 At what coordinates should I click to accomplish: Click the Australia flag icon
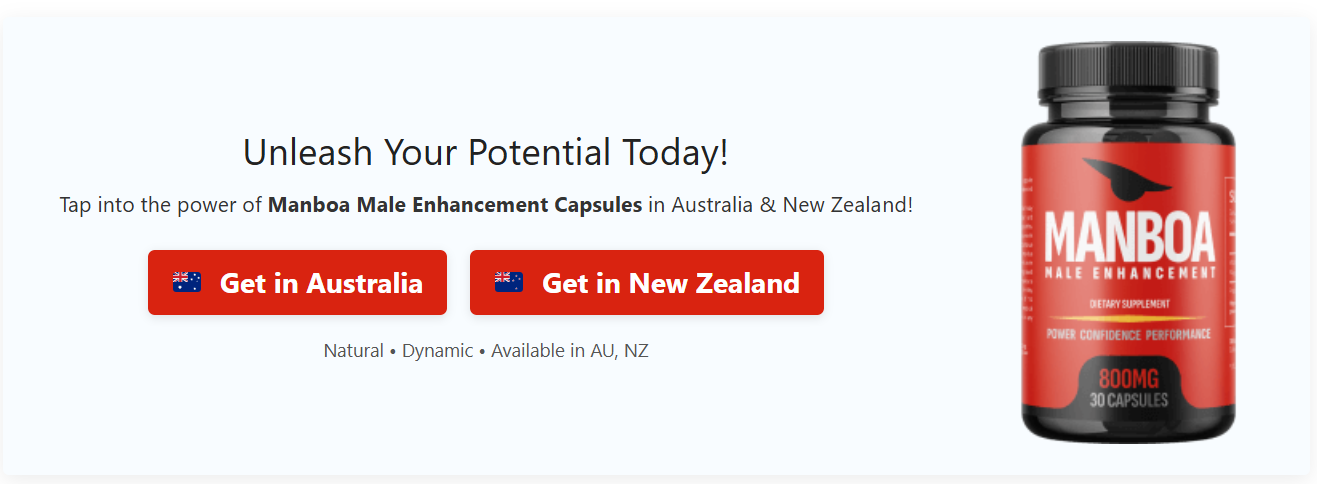(187, 282)
